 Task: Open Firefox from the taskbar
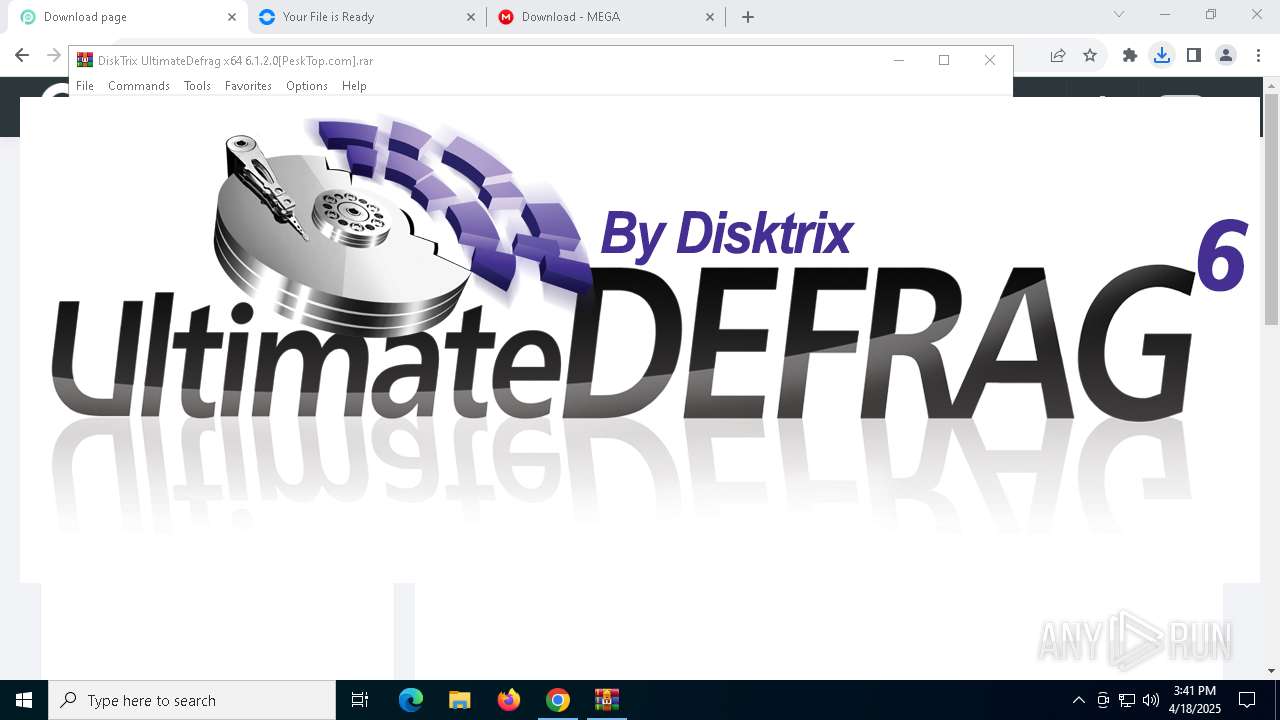click(509, 700)
